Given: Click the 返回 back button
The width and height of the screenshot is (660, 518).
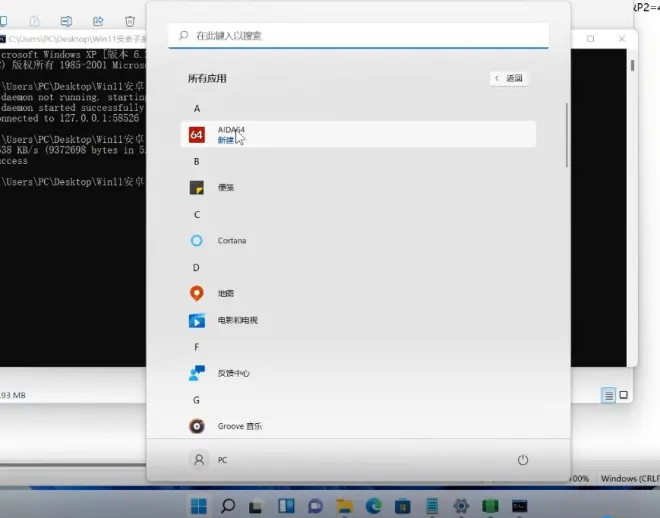Looking at the screenshot, I should (509, 78).
